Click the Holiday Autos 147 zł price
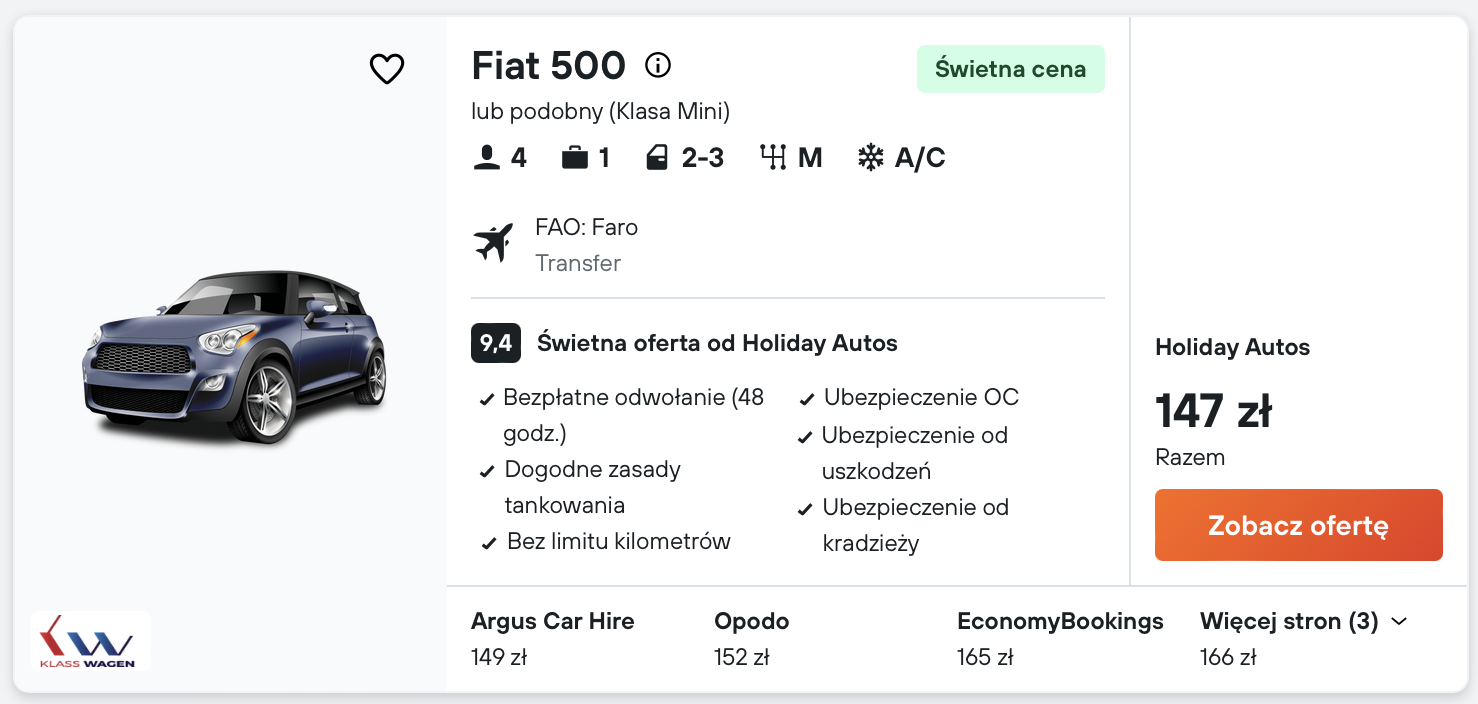The height and width of the screenshot is (704, 1478). [x=1213, y=411]
